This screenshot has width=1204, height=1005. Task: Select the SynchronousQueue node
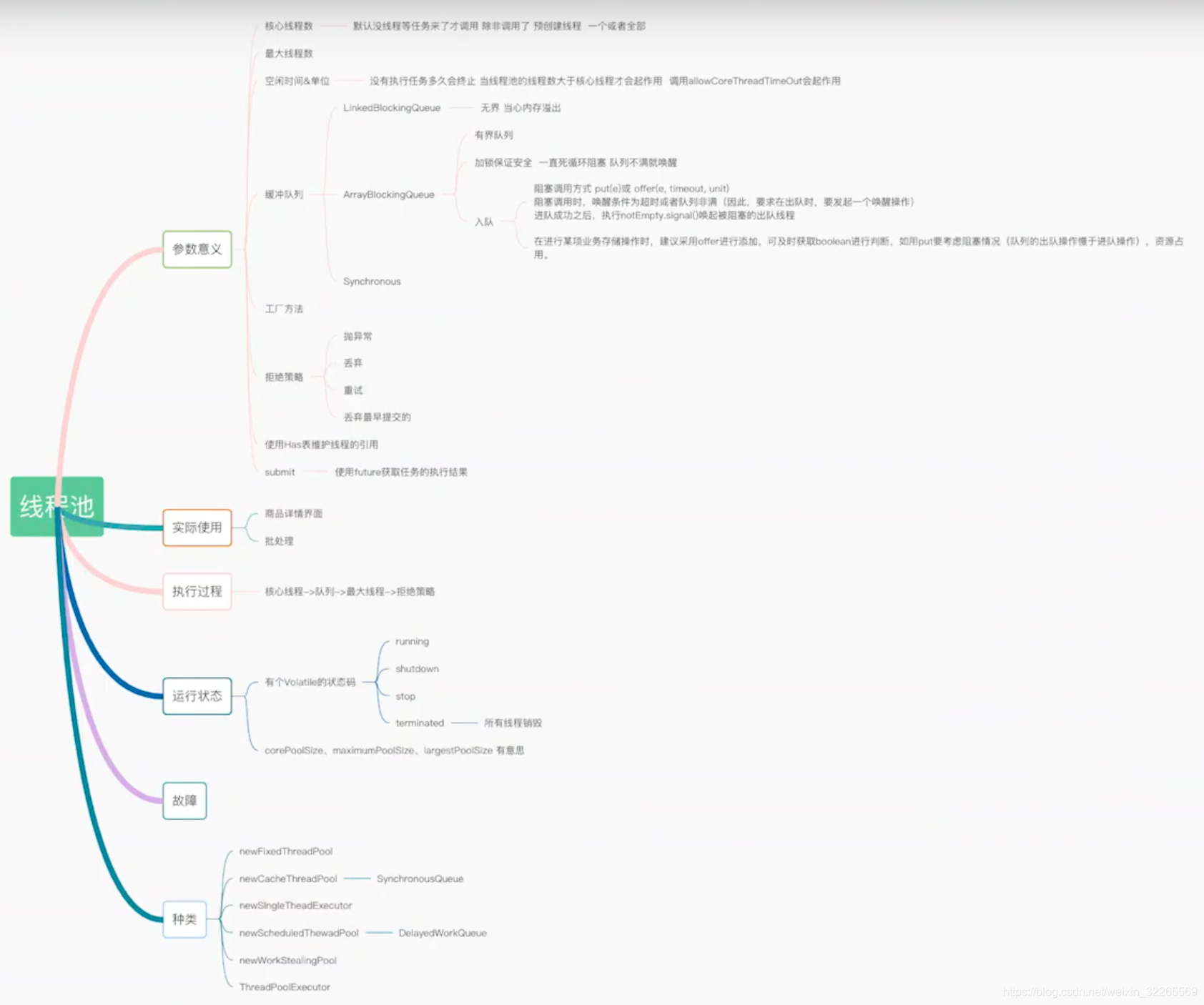(x=420, y=879)
